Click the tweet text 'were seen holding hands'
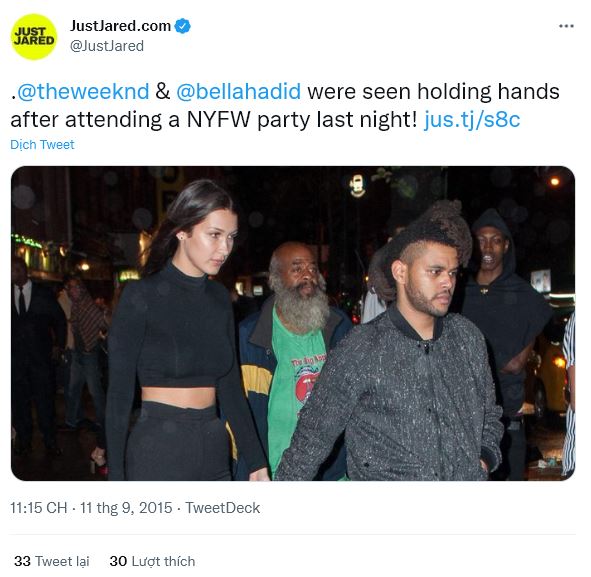The height and width of the screenshot is (577, 591). pos(433,92)
